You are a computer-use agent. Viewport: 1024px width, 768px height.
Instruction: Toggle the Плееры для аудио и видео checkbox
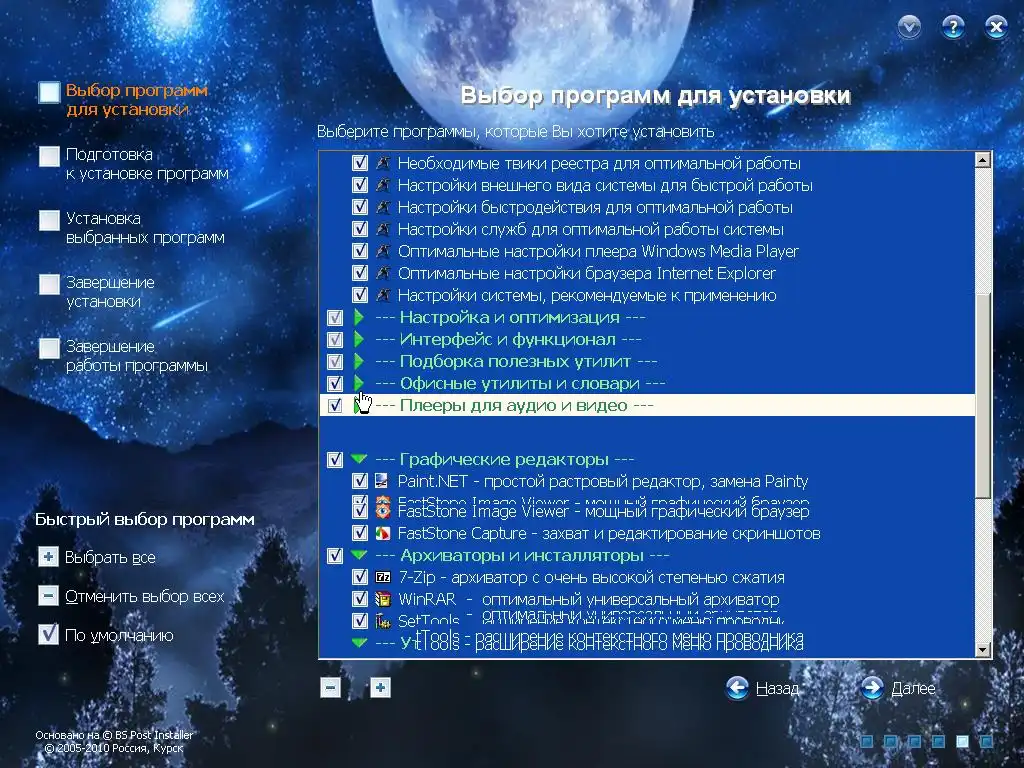coord(335,406)
